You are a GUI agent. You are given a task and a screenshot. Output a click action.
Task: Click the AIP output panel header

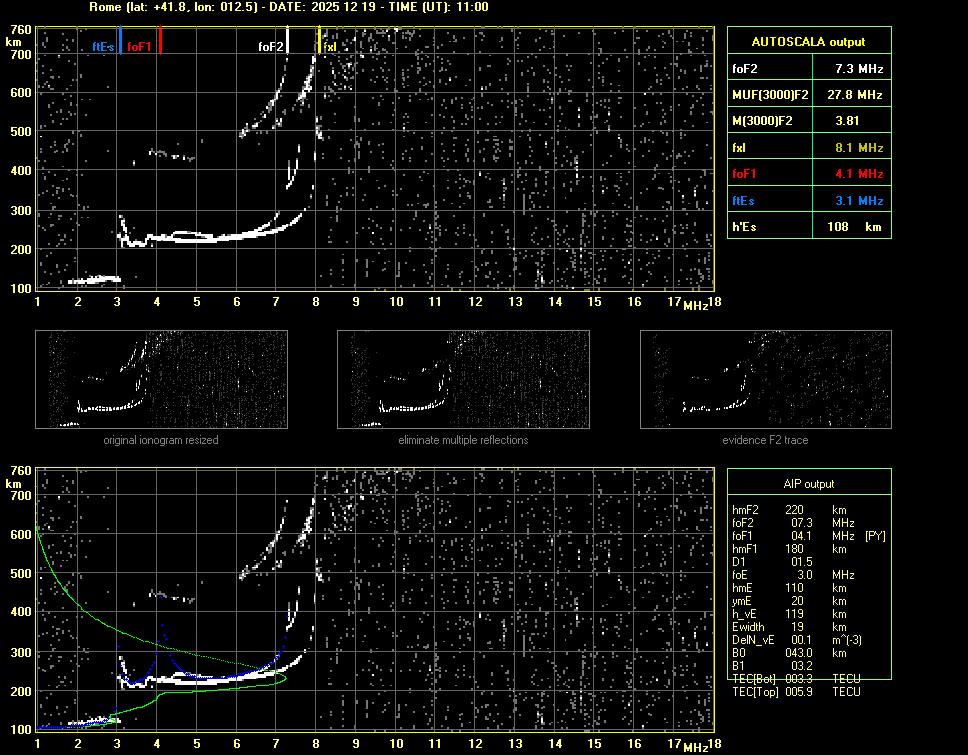808,484
